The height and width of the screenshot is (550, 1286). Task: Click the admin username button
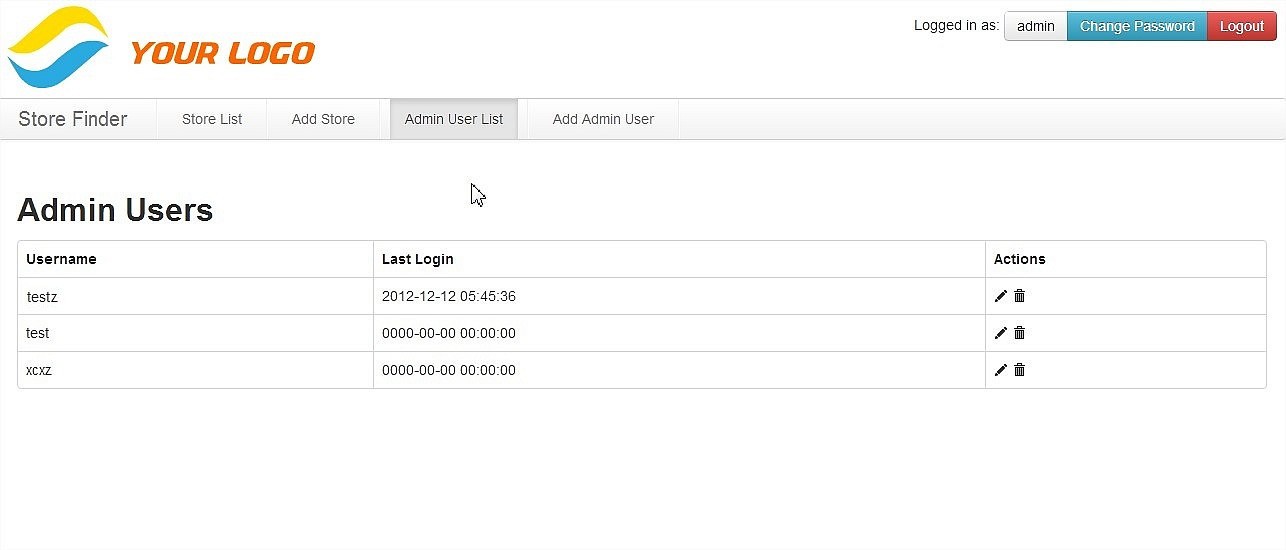click(x=1036, y=26)
